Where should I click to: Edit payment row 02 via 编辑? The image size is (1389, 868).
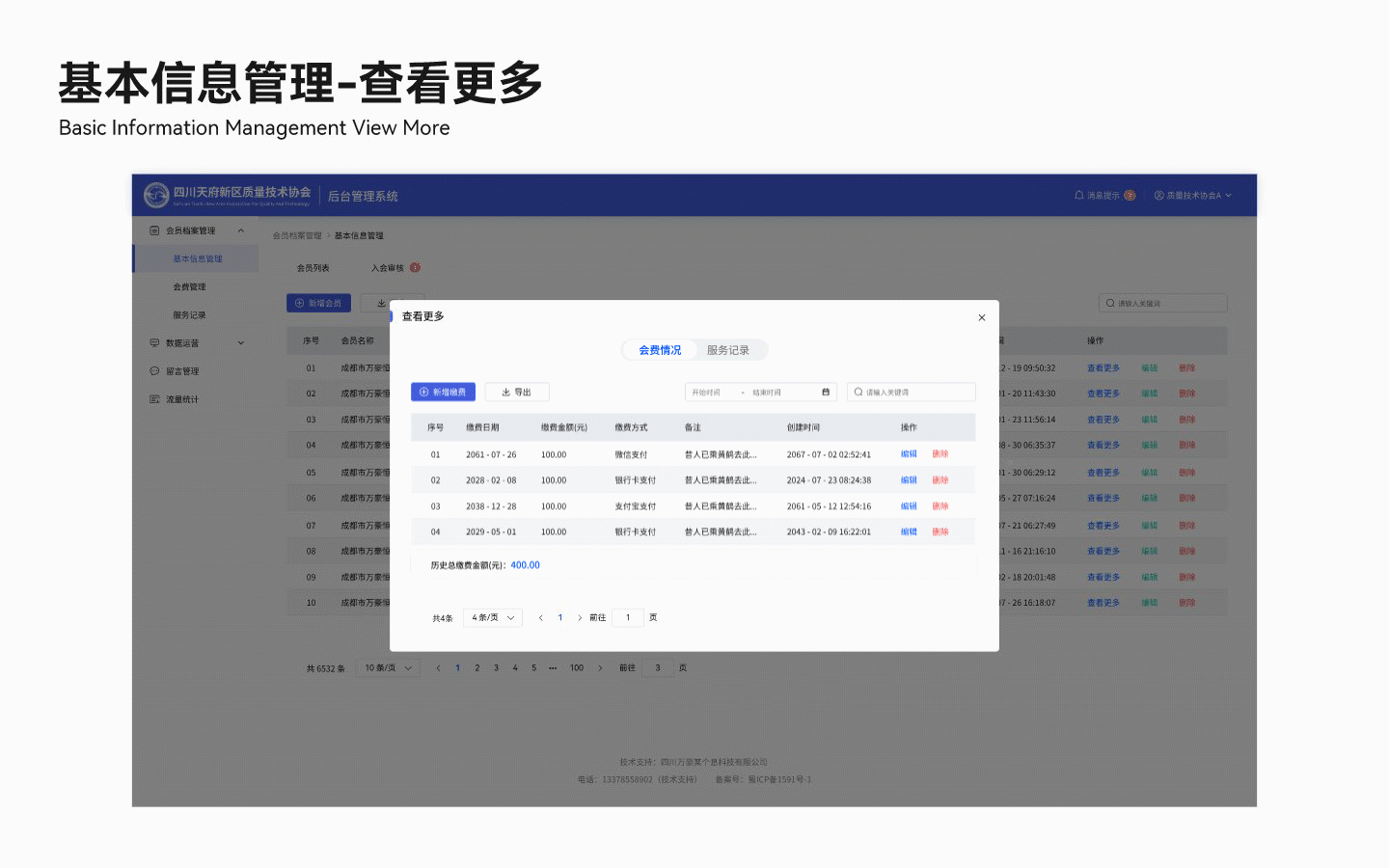[909, 480]
